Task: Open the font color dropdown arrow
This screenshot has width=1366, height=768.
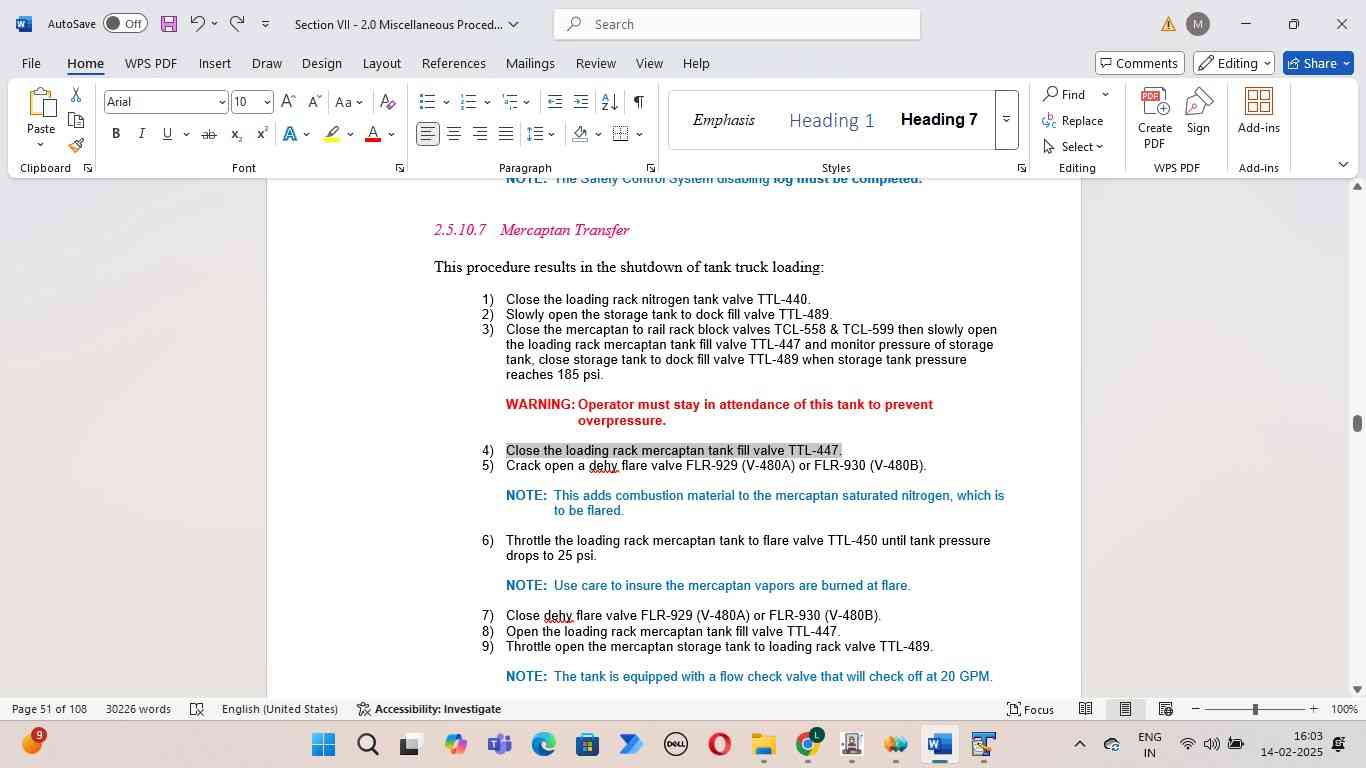Action: (391, 134)
